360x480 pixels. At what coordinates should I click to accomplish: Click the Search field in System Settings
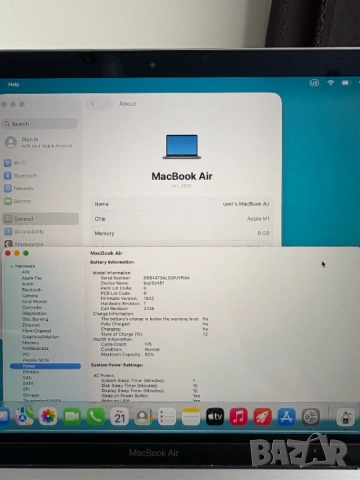pos(40,124)
